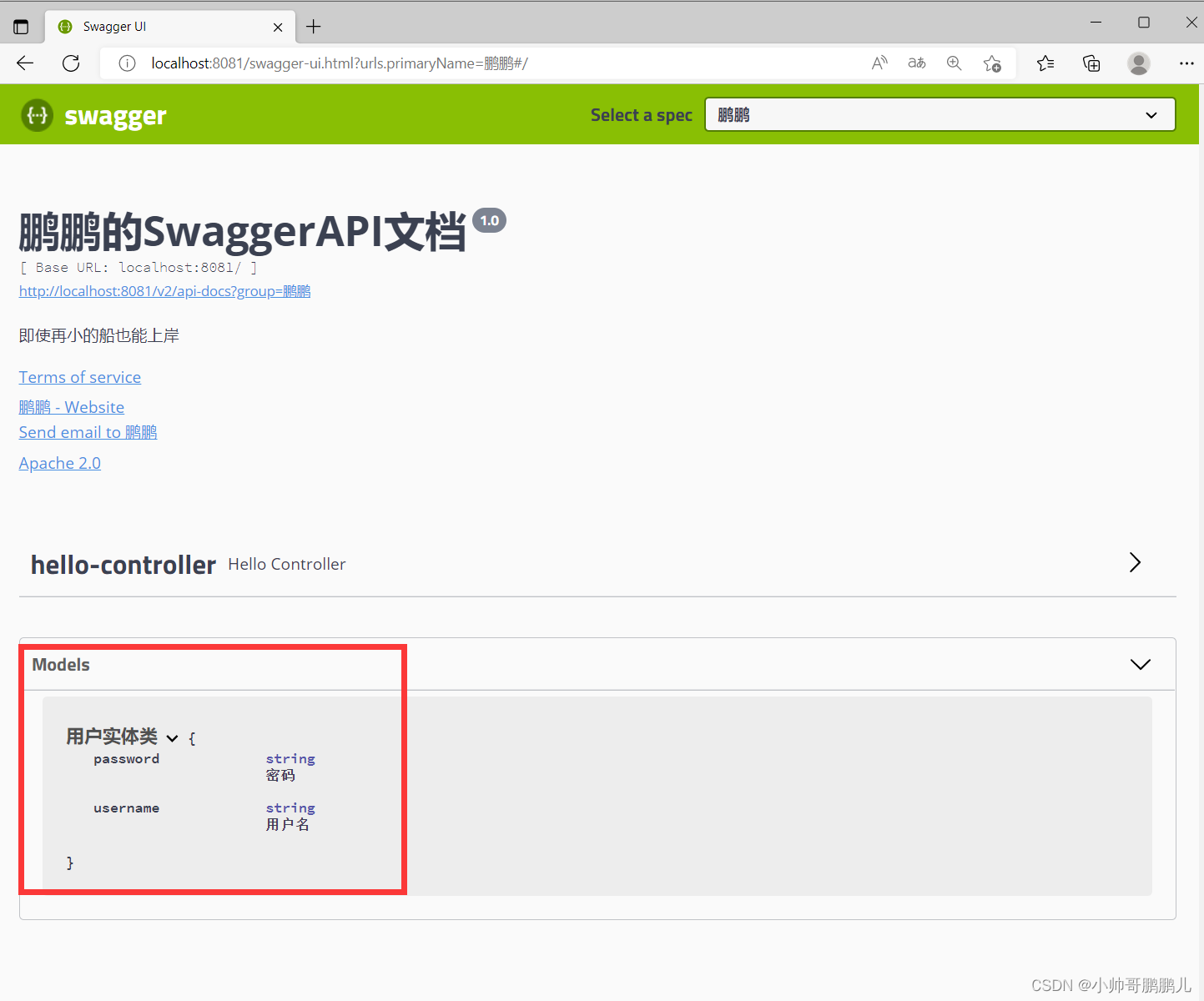
Task: Click the description 即使再小的船也能上岸
Action: tap(99, 335)
